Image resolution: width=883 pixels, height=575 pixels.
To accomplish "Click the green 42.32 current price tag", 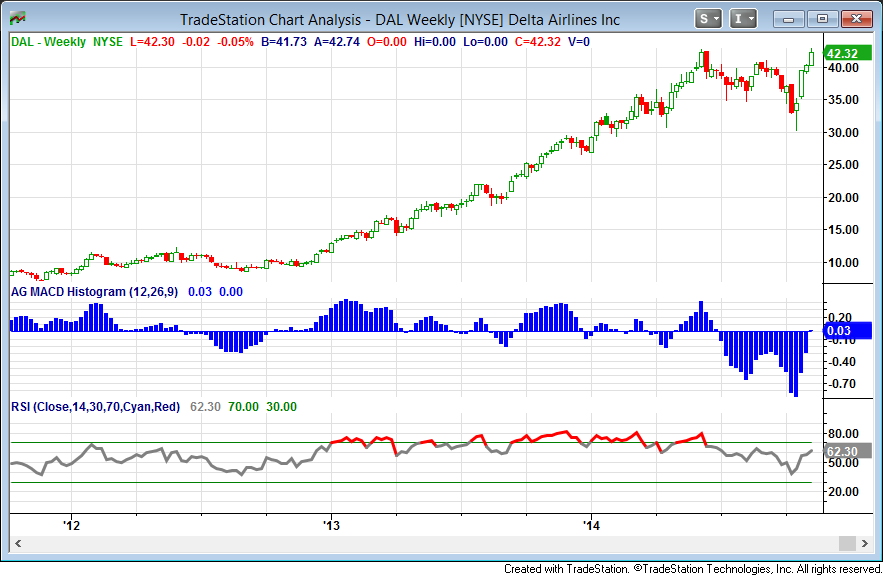I will [x=848, y=54].
